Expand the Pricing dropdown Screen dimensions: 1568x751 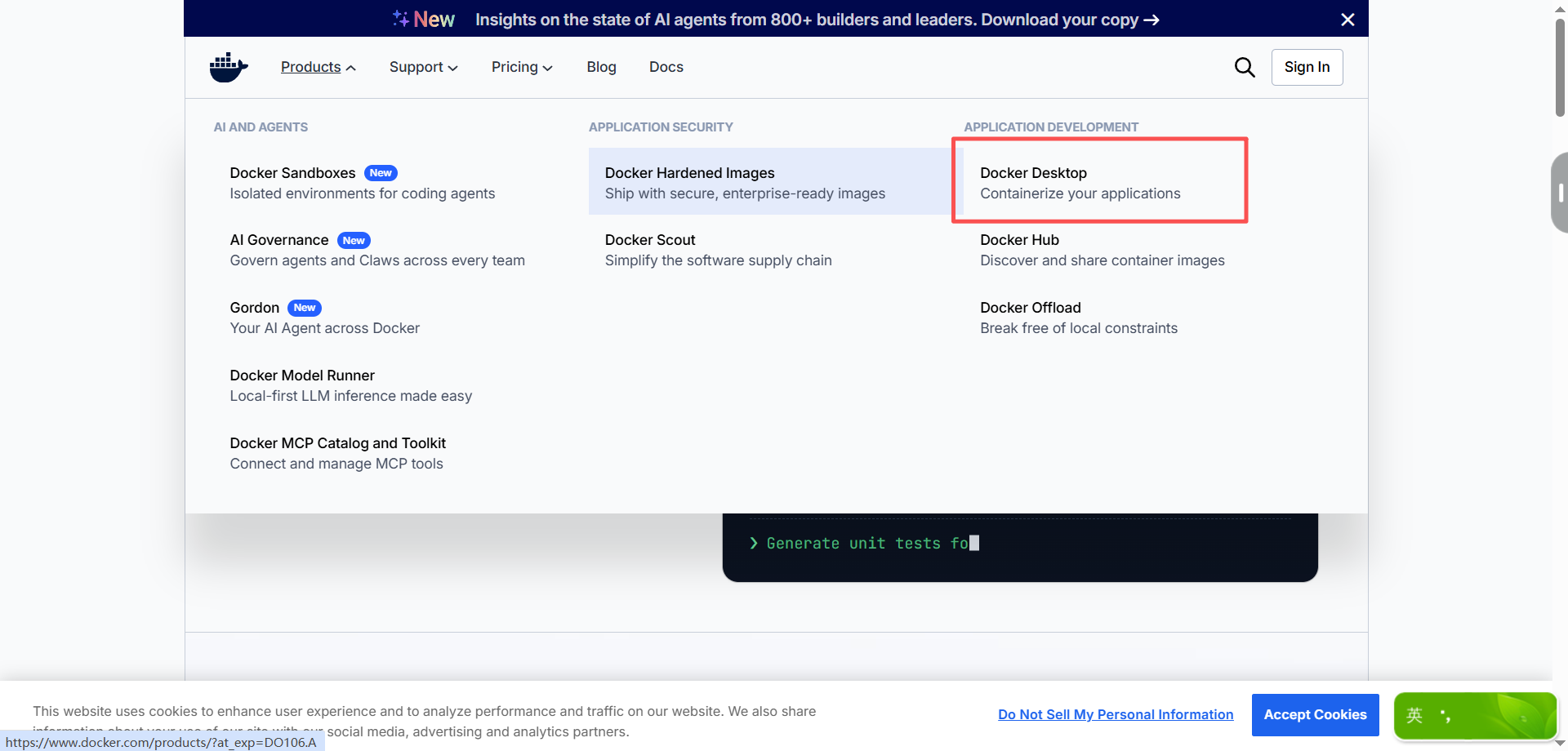point(522,67)
